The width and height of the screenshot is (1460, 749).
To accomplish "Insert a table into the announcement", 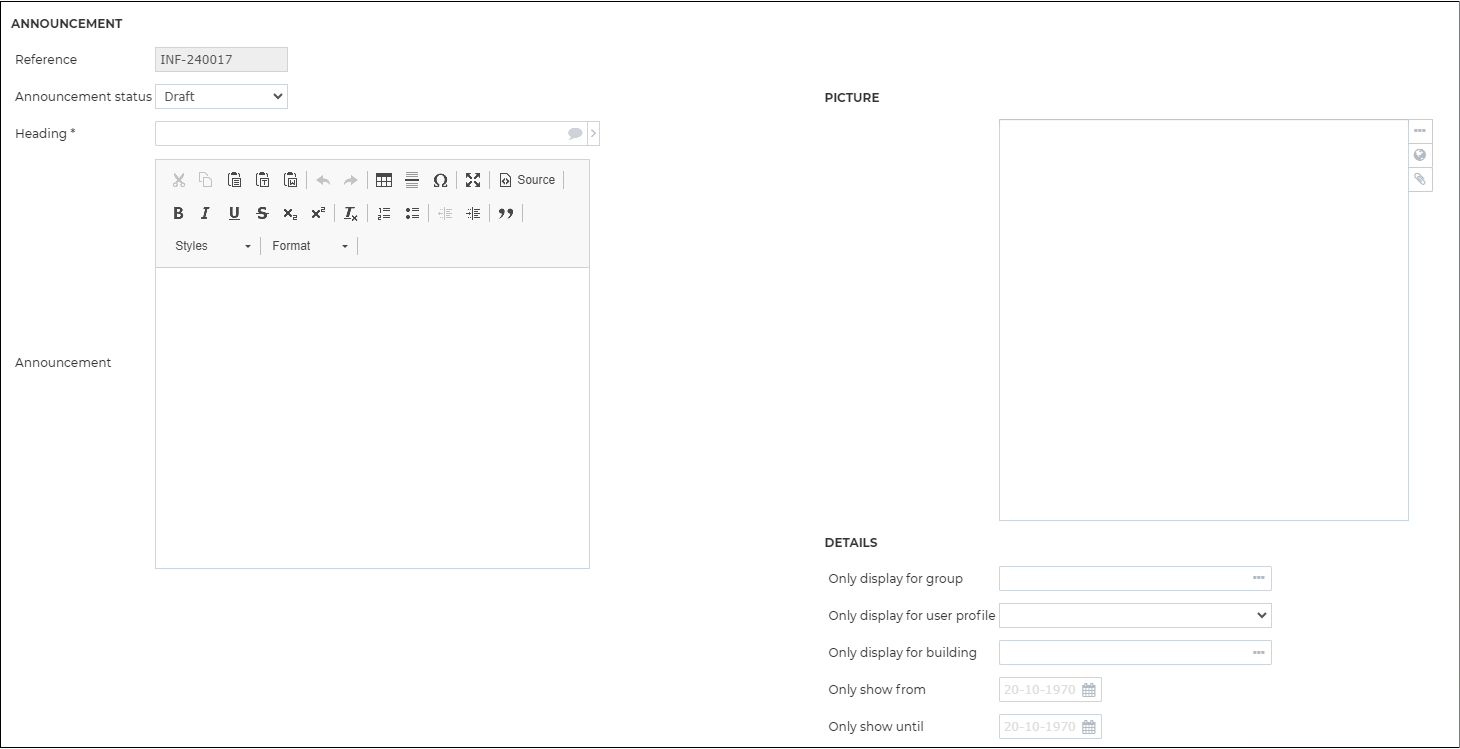I will 384,180.
